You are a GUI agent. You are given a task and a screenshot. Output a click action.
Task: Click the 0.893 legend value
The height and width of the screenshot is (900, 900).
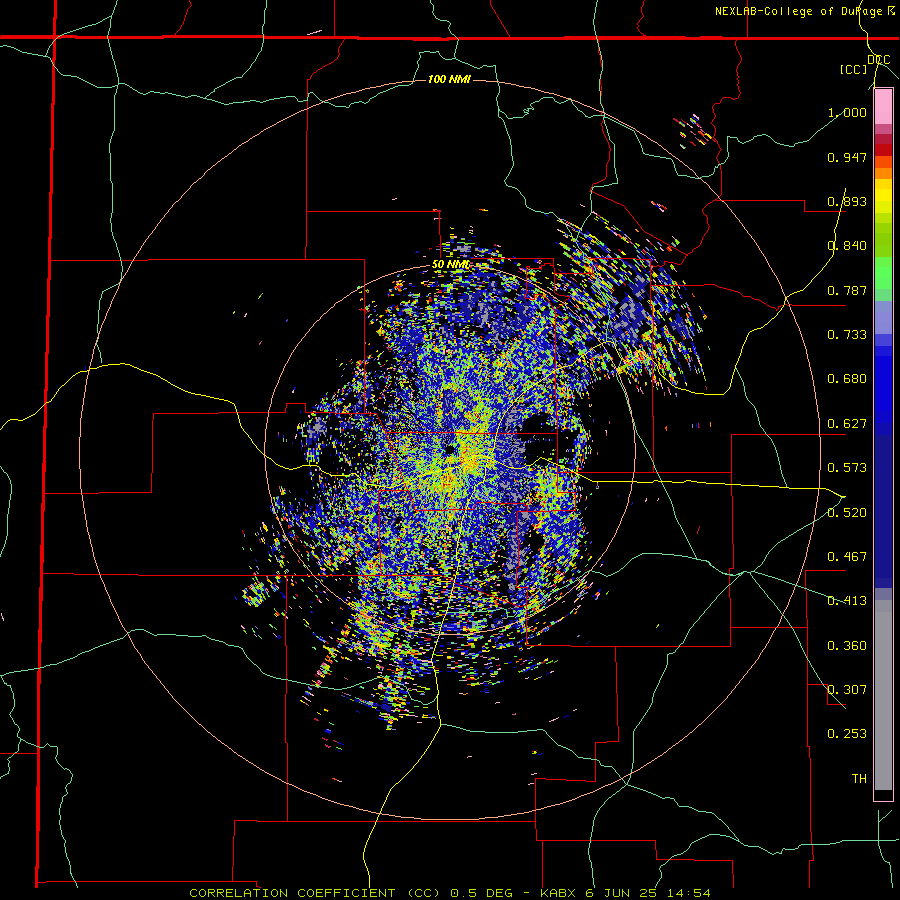pyautogui.click(x=847, y=201)
